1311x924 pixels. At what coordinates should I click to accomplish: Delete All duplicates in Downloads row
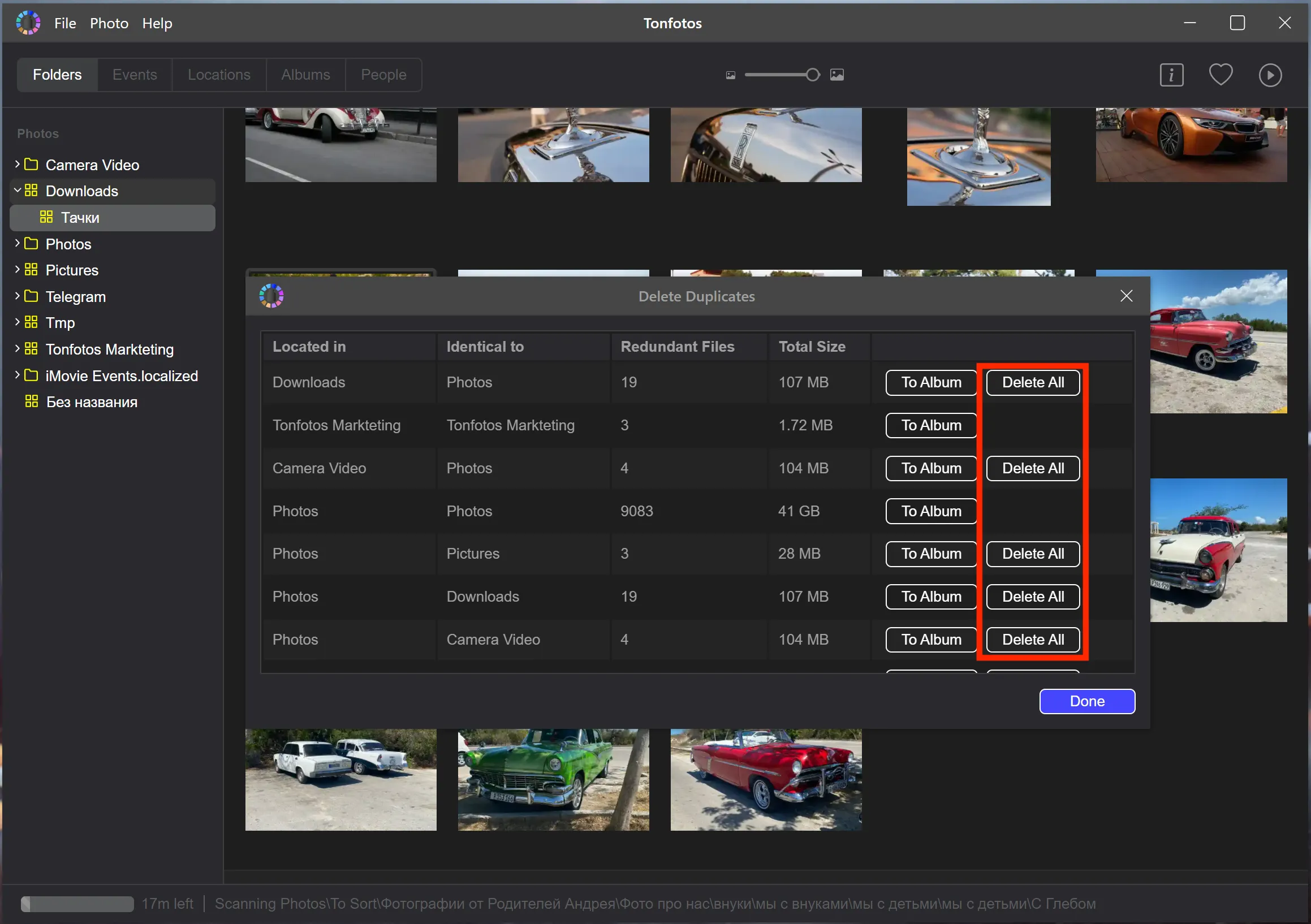[1033, 381]
